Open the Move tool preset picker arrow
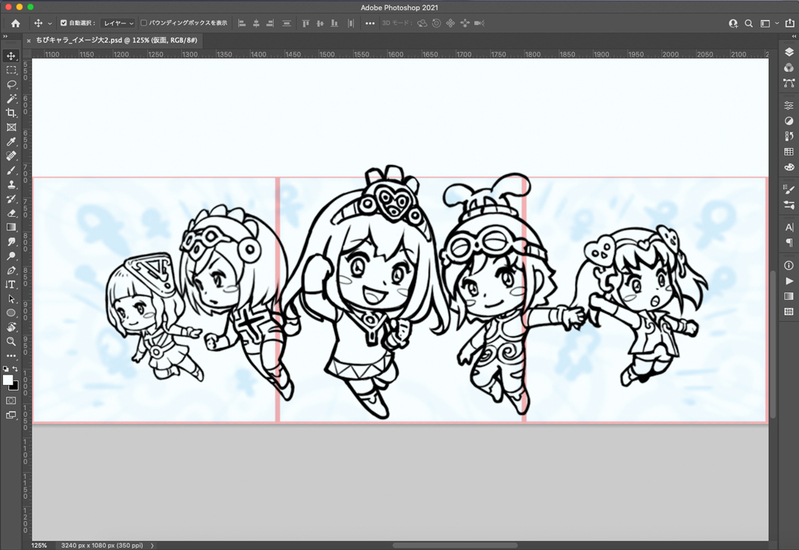The width and height of the screenshot is (799, 550). click(x=49, y=23)
